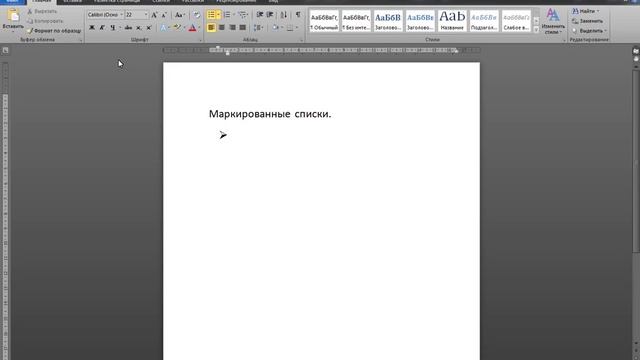Toggle the ruler icon above the scrollbar
Screen dimensions: 640x360
(636, 51)
